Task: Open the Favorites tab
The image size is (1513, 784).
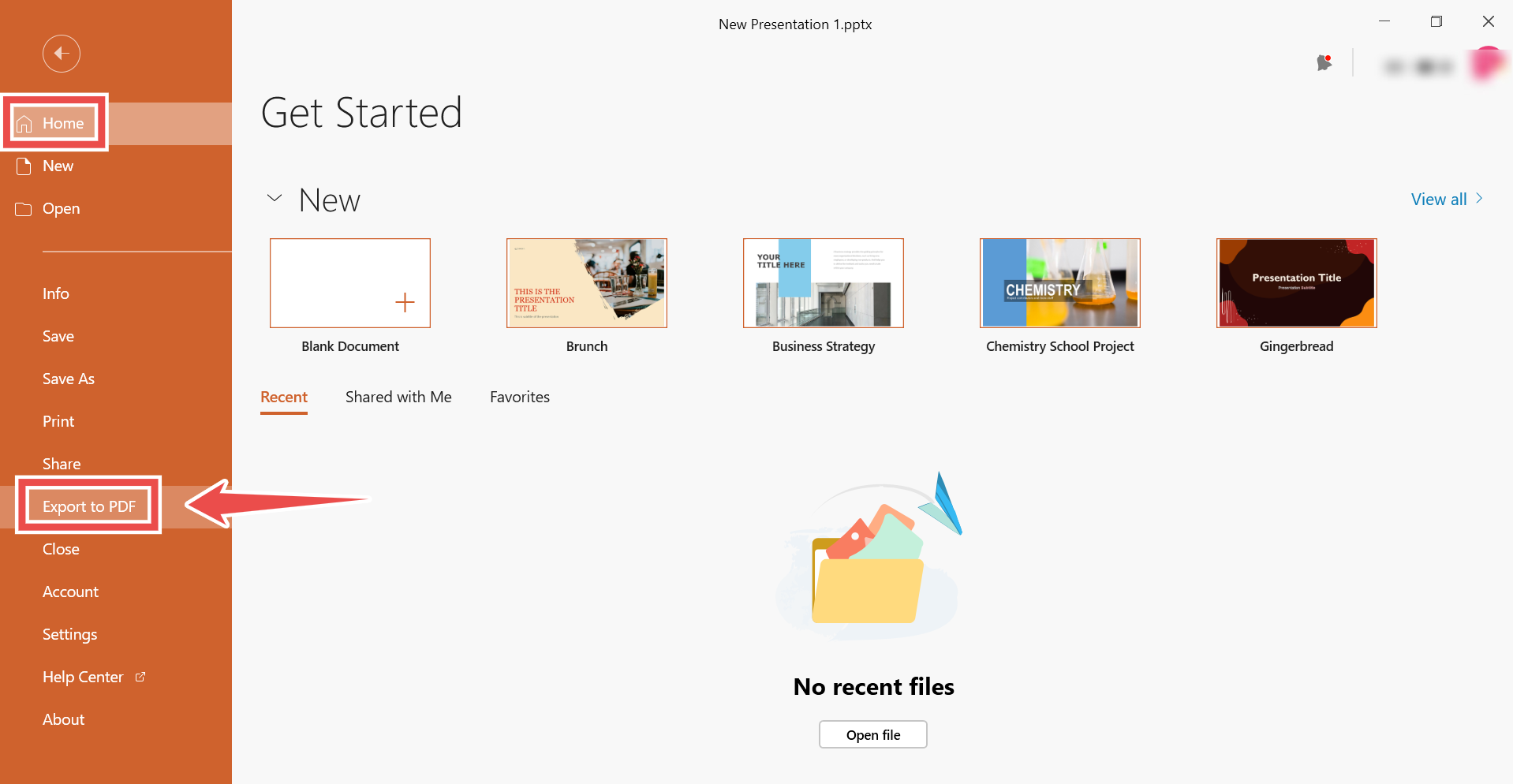Action: [x=519, y=397]
